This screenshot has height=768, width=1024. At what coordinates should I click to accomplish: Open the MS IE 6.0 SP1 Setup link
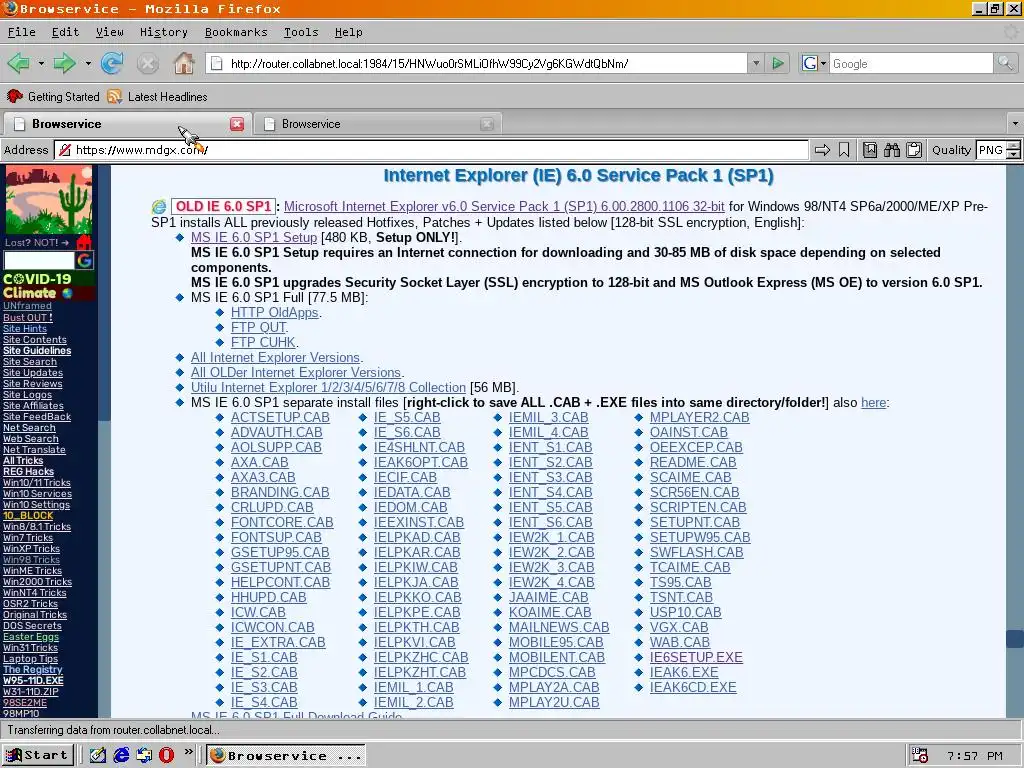point(253,238)
